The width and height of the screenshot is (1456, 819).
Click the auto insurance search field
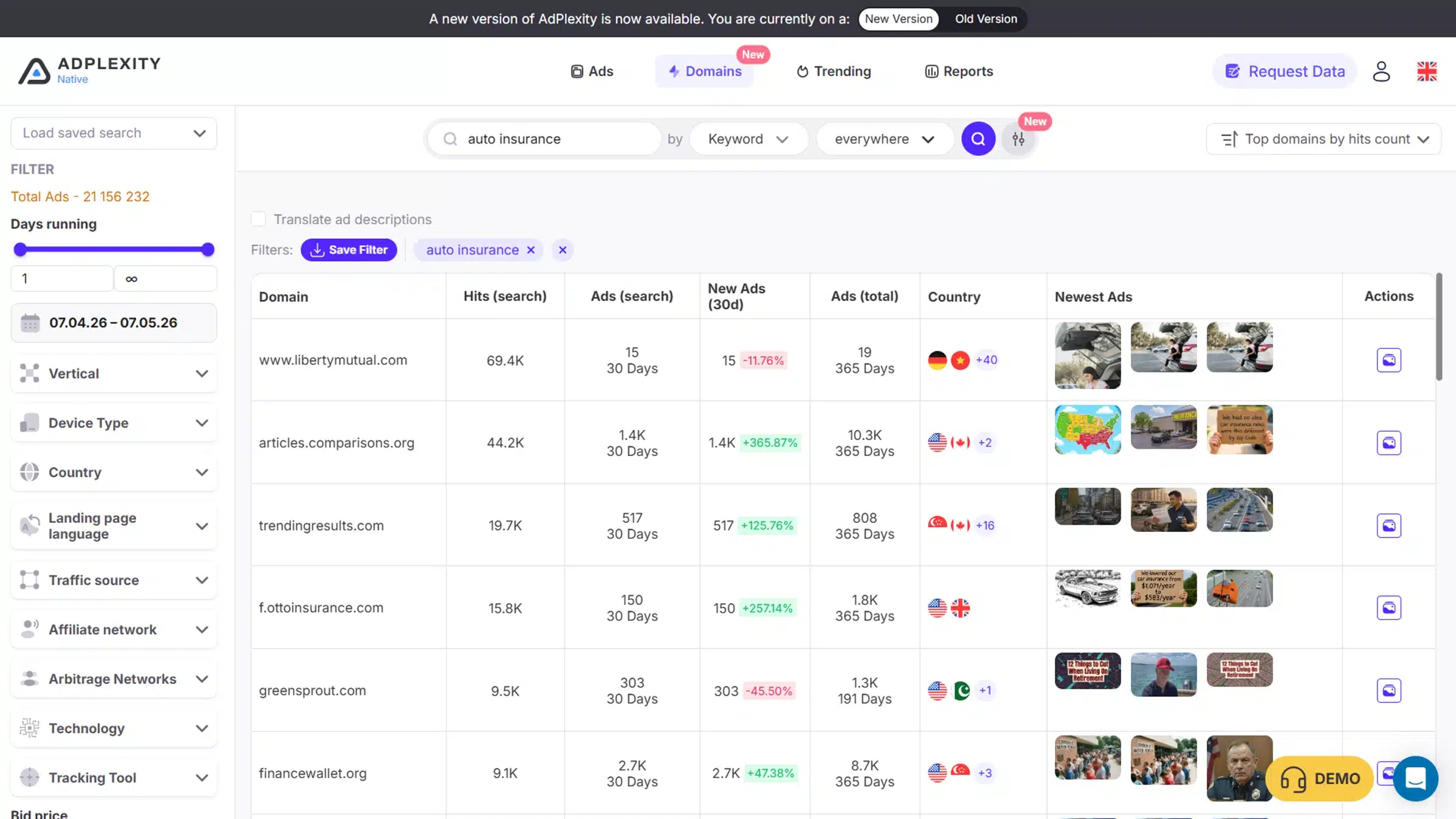point(545,139)
